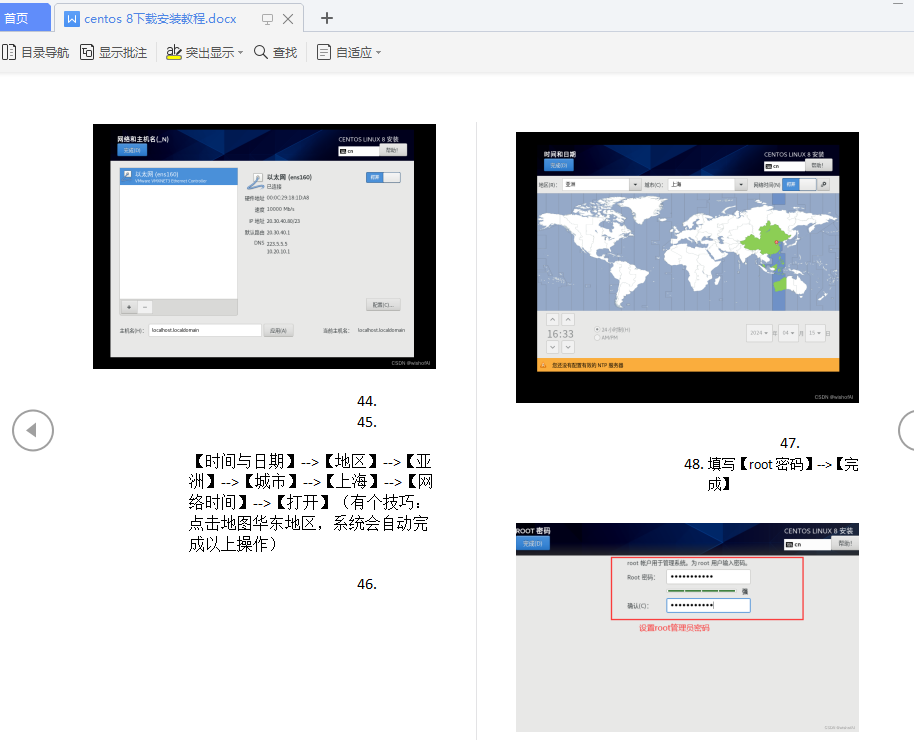Click the list number "45."

click(367, 422)
